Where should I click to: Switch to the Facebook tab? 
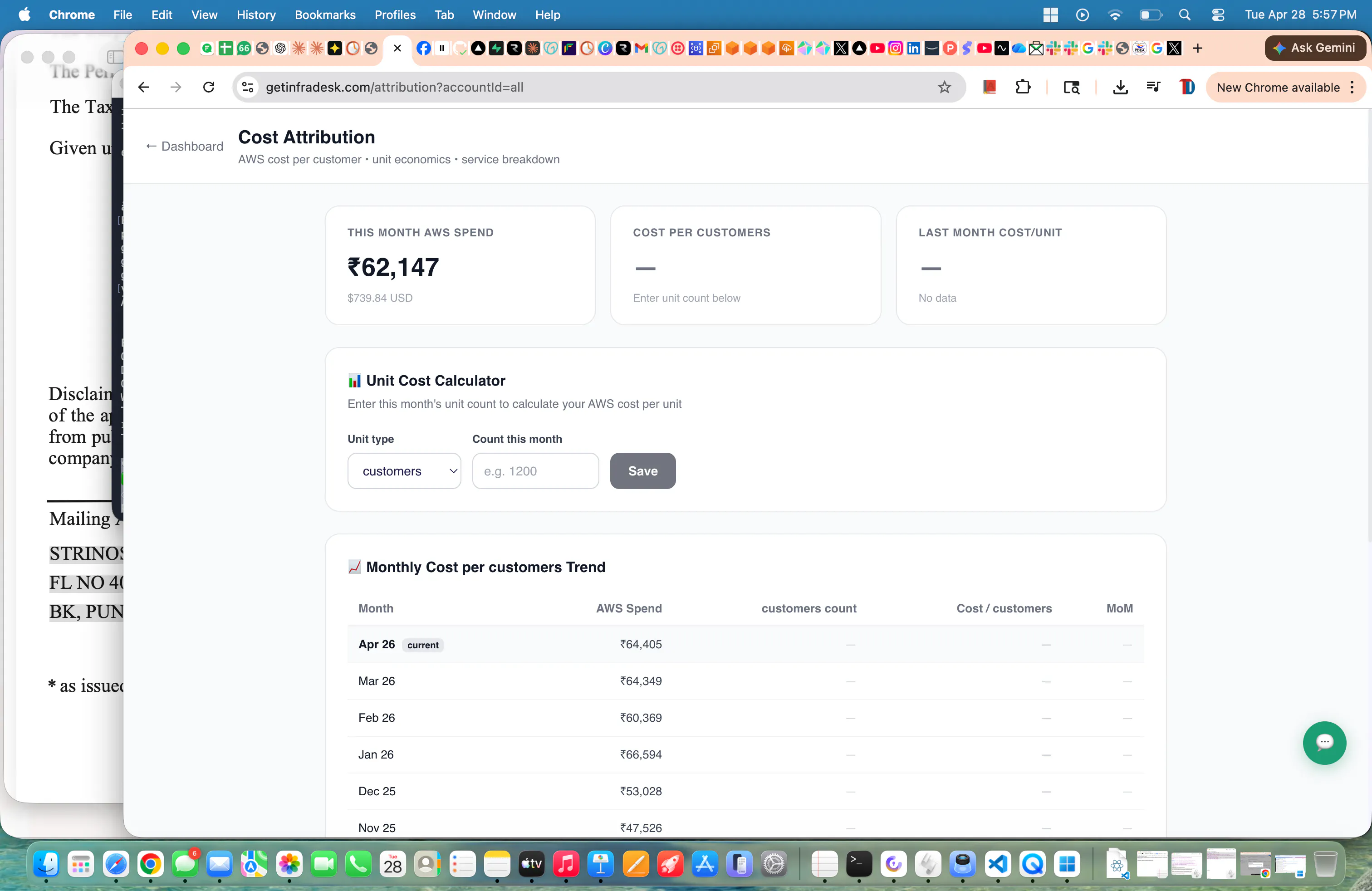[423, 49]
